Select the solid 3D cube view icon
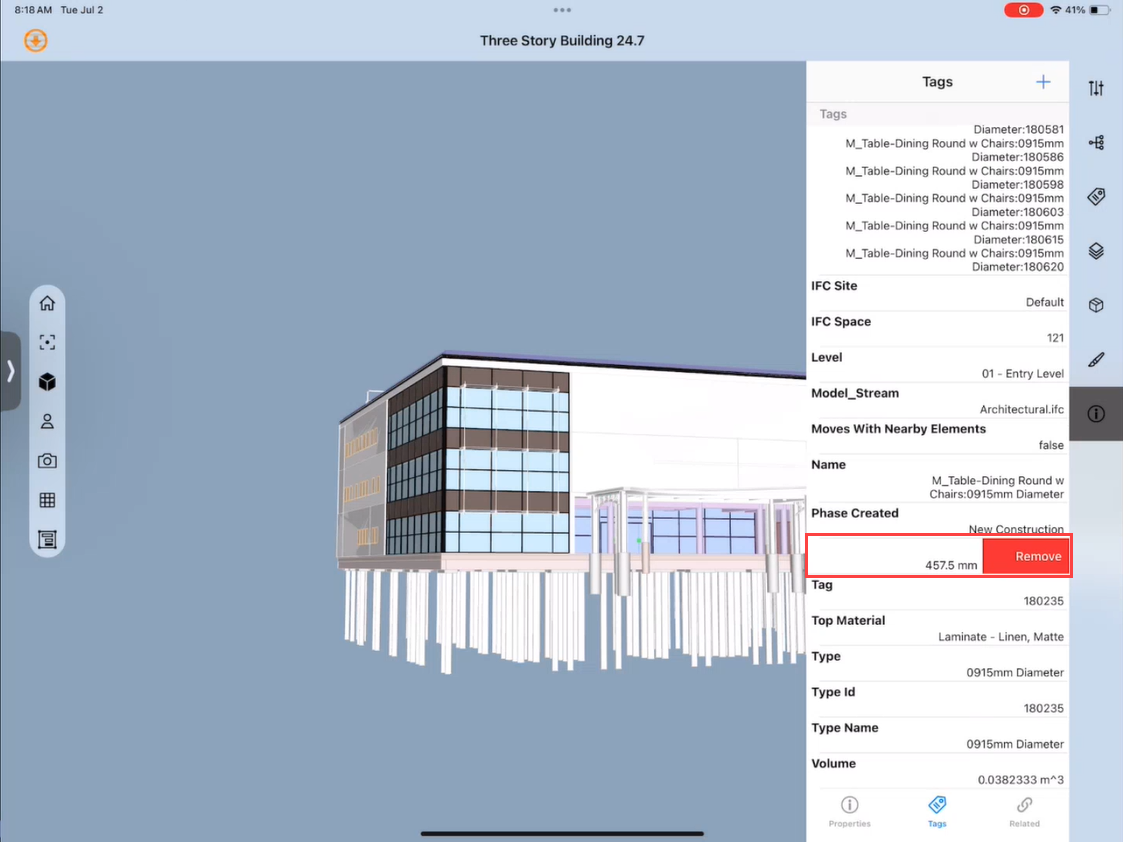Image resolution: width=1123 pixels, height=842 pixels. pos(47,382)
